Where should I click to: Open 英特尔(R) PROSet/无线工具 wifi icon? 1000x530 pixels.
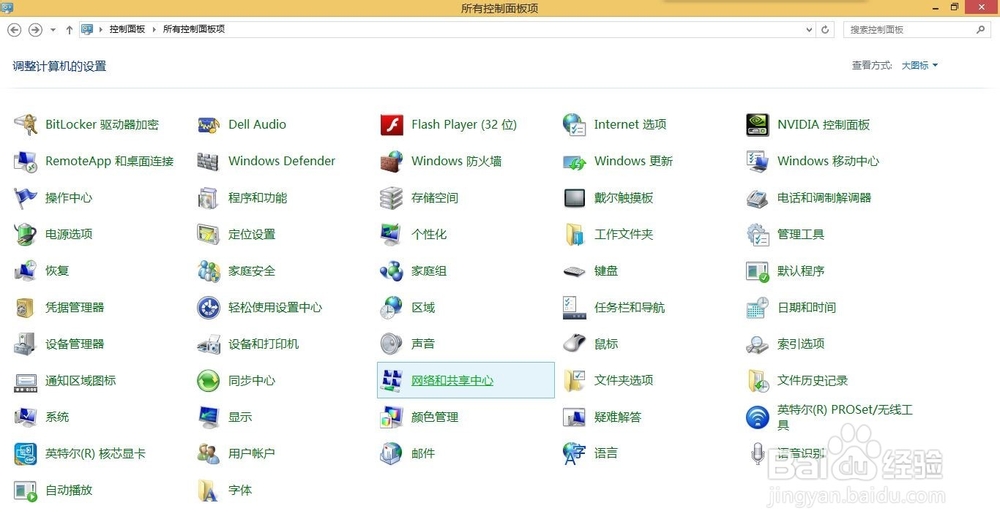[758, 417]
